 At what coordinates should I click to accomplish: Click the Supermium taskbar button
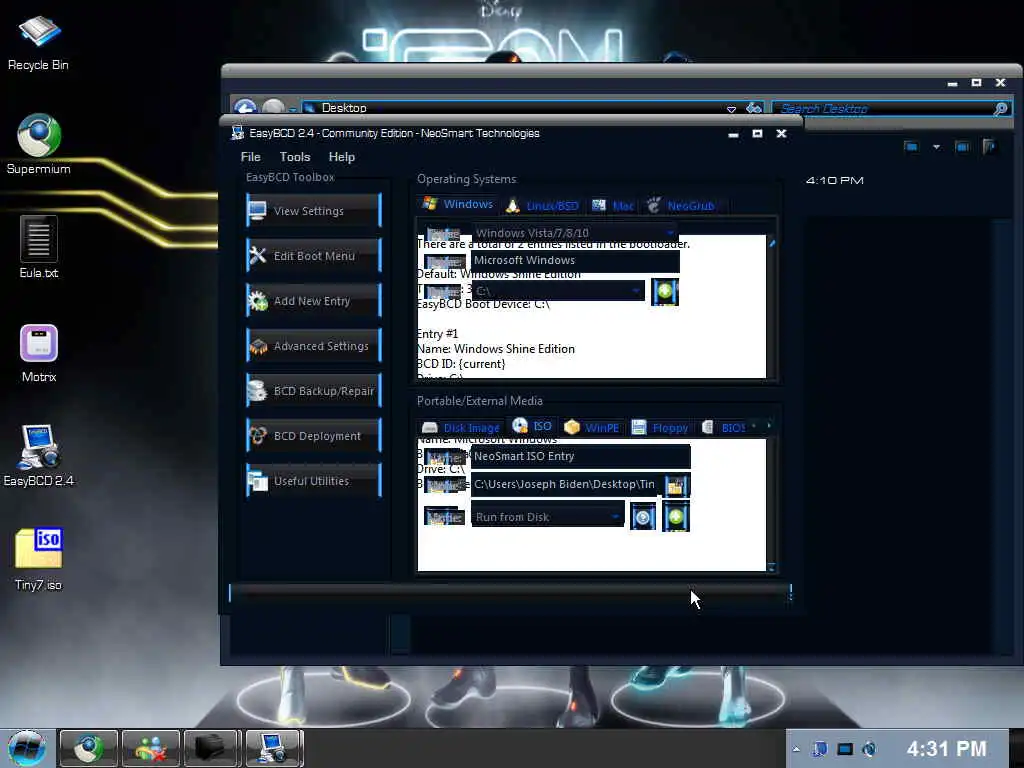click(88, 748)
